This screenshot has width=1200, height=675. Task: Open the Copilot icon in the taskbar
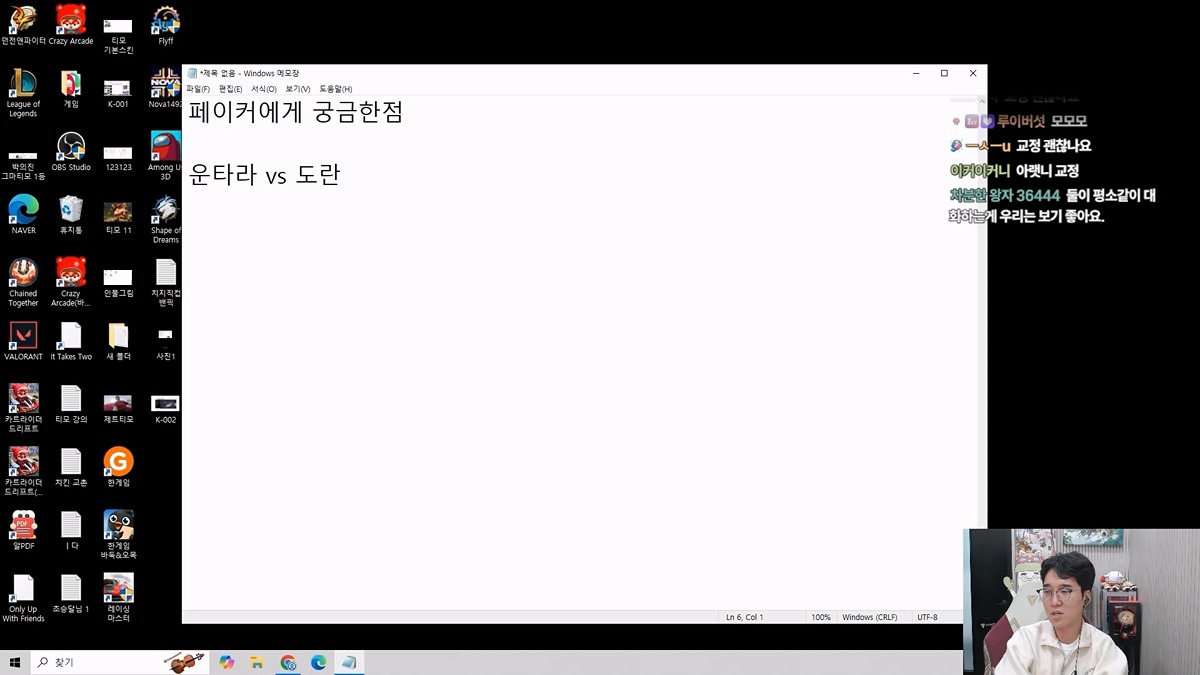point(227,662)
